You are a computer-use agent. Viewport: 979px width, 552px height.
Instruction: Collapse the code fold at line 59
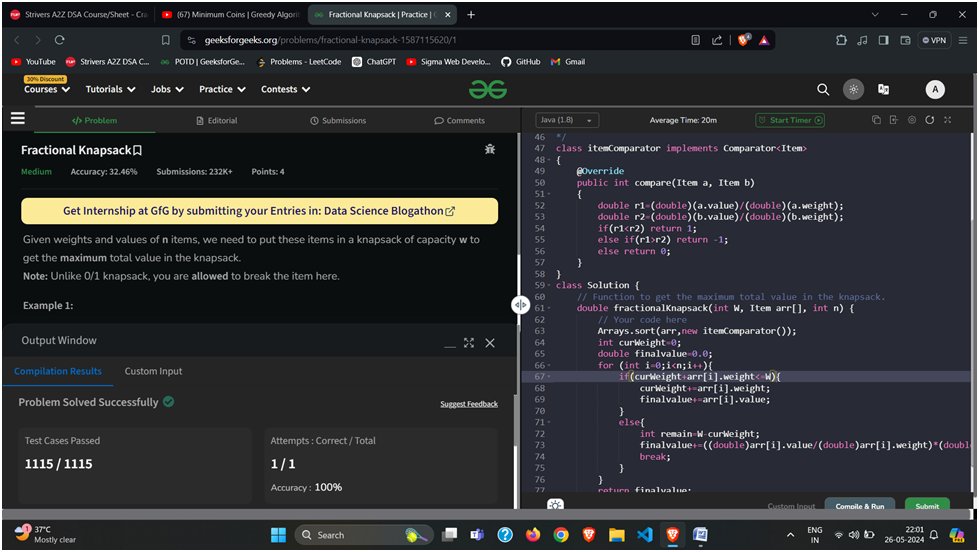[549, 285]
